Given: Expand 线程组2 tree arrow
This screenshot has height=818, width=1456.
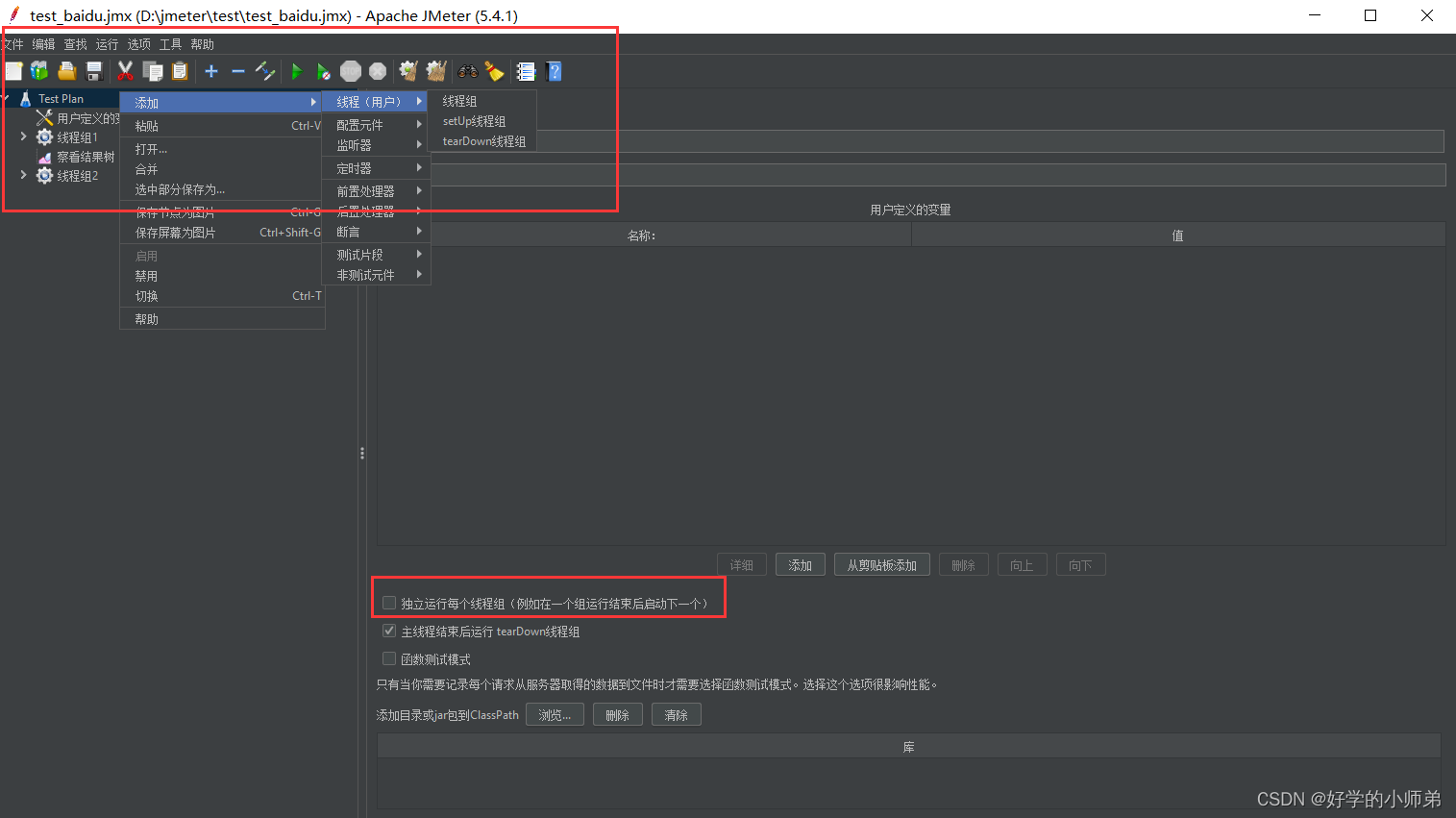Looking at the screenshot, I should 24,175.
